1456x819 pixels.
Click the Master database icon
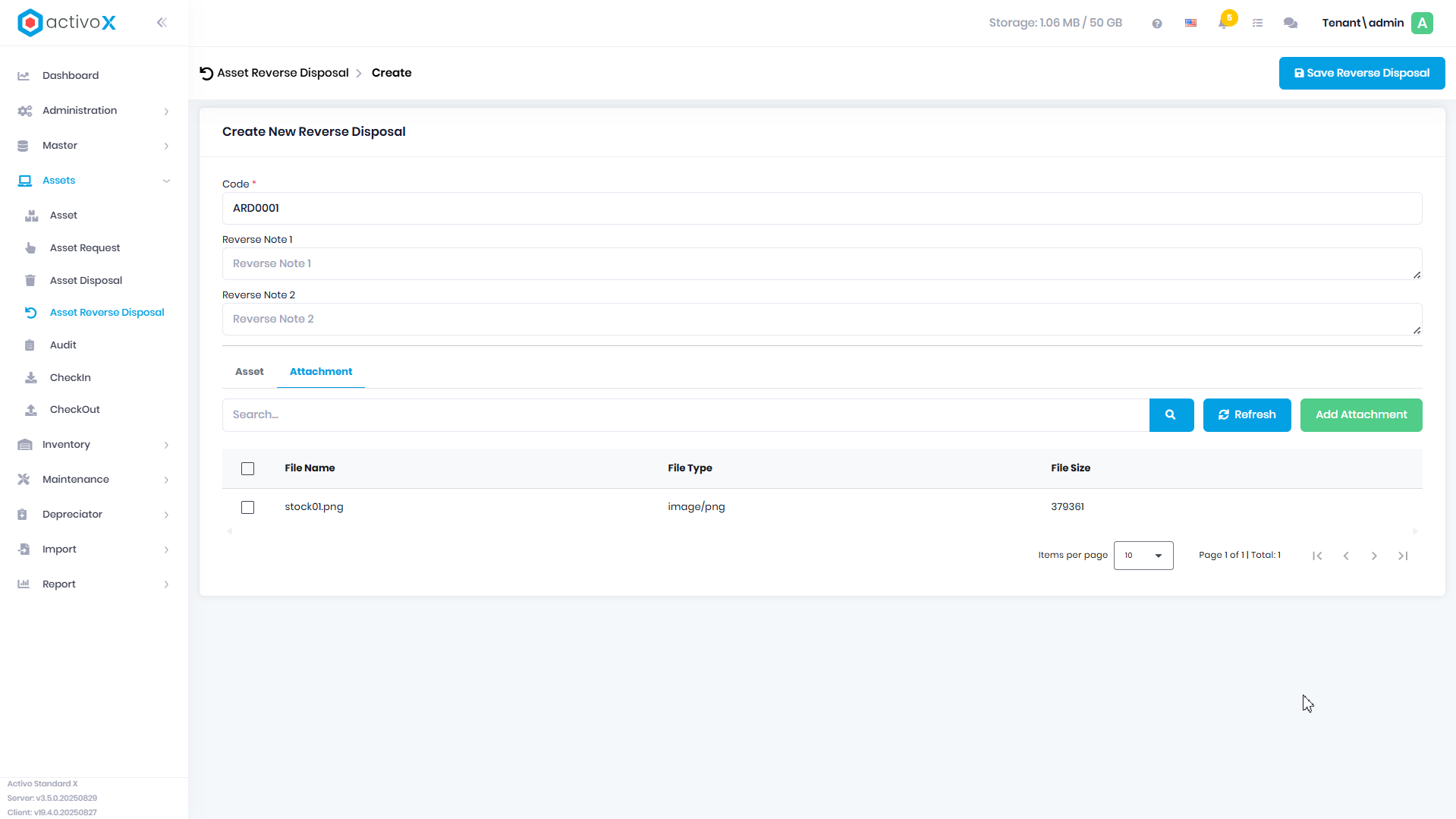(x=23, y=146)
